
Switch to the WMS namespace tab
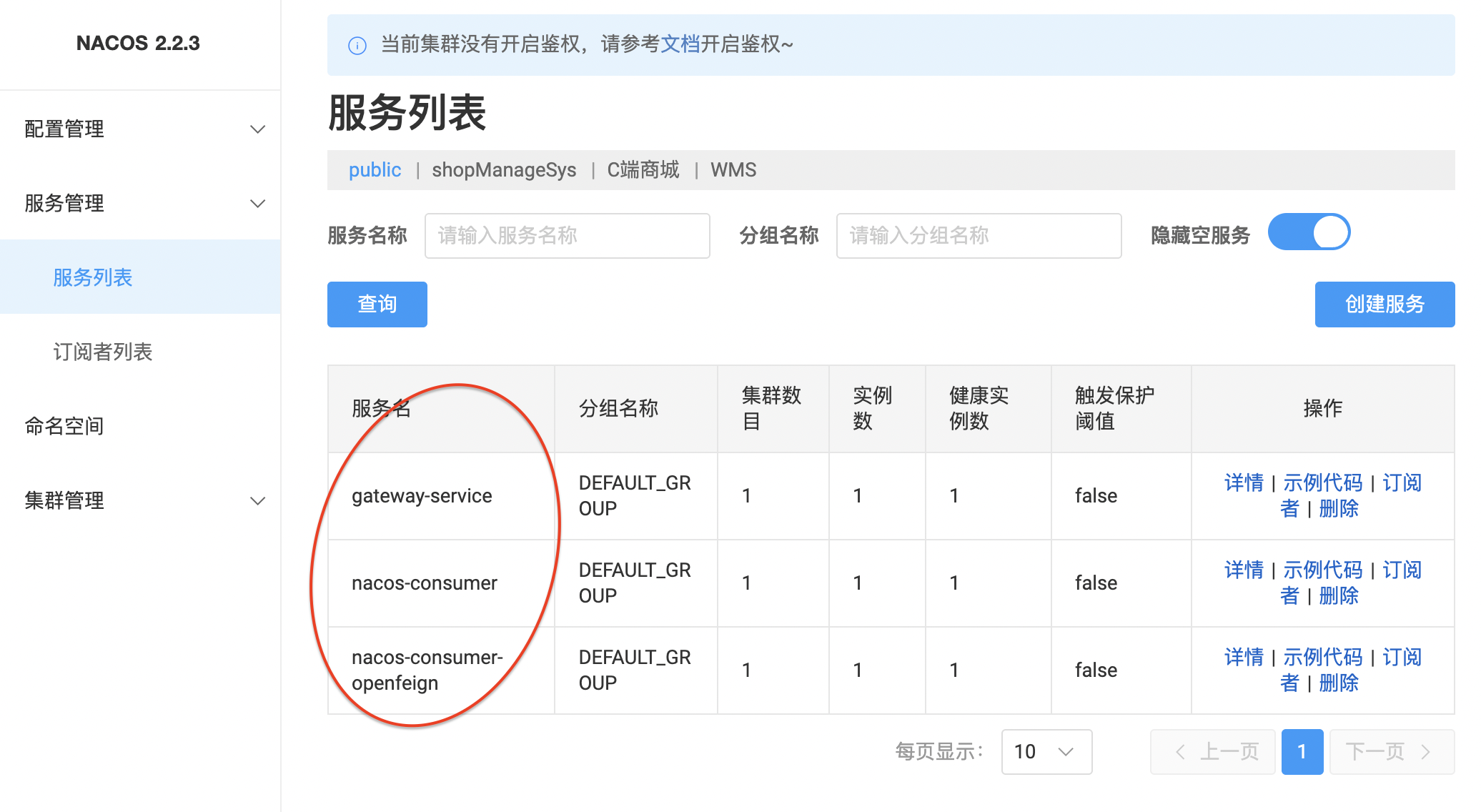point(733,170)
